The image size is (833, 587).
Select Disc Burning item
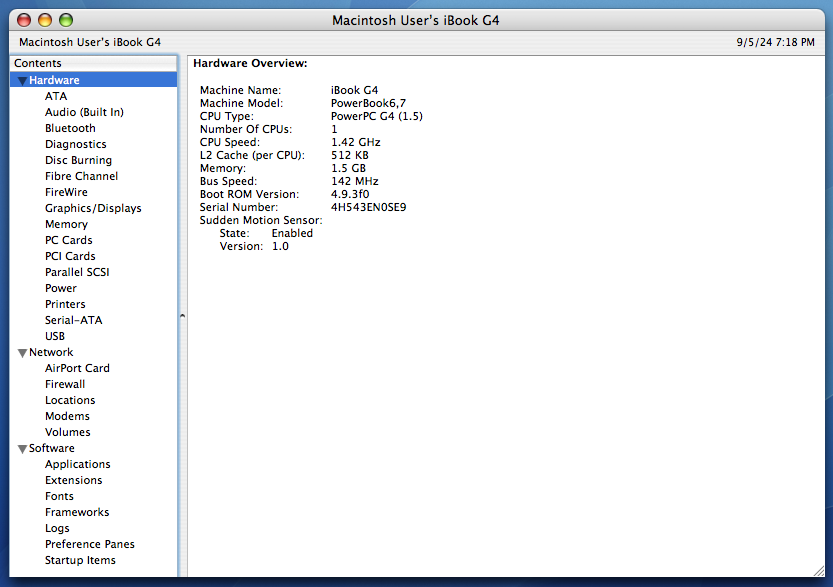tap(78, 160)
